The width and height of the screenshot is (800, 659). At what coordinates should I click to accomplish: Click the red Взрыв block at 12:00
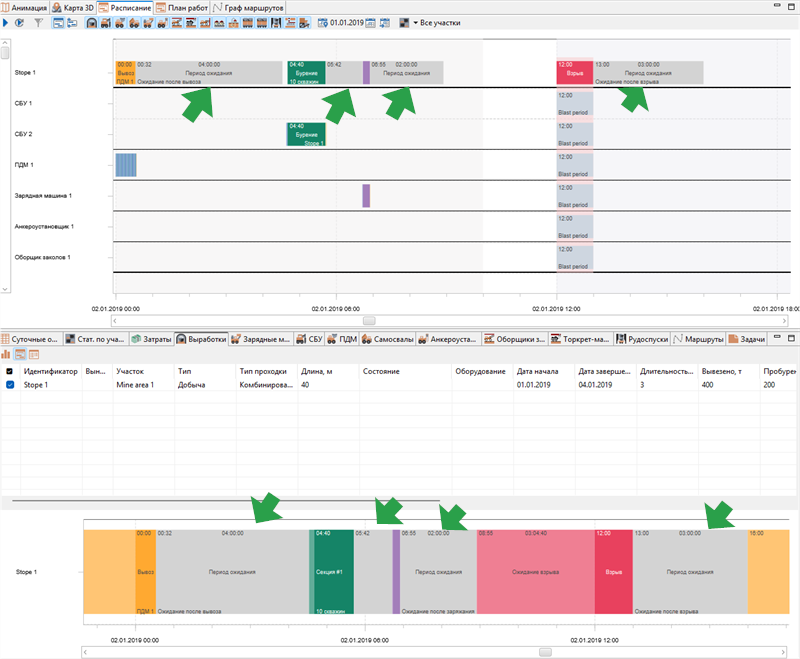(574, 73)
